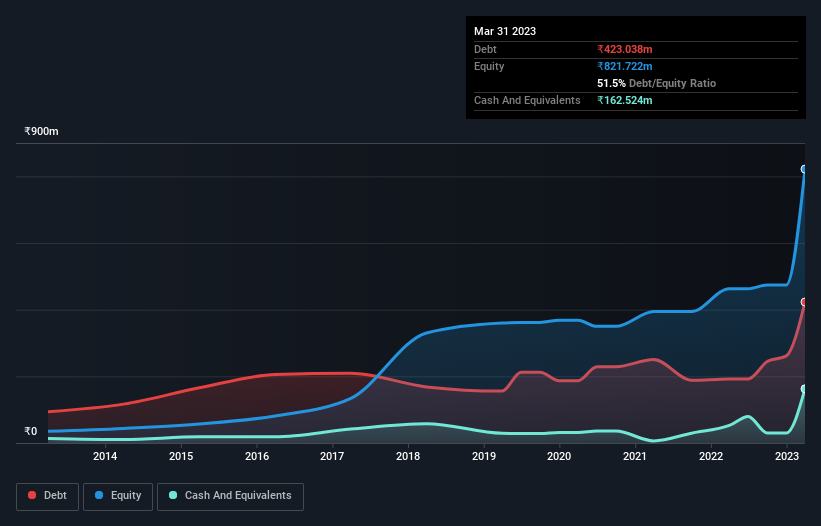This screenshot has height=526, width=821.
Task: Toggle the Cash And Equivalents legend button
Action: tap(230, 496)
